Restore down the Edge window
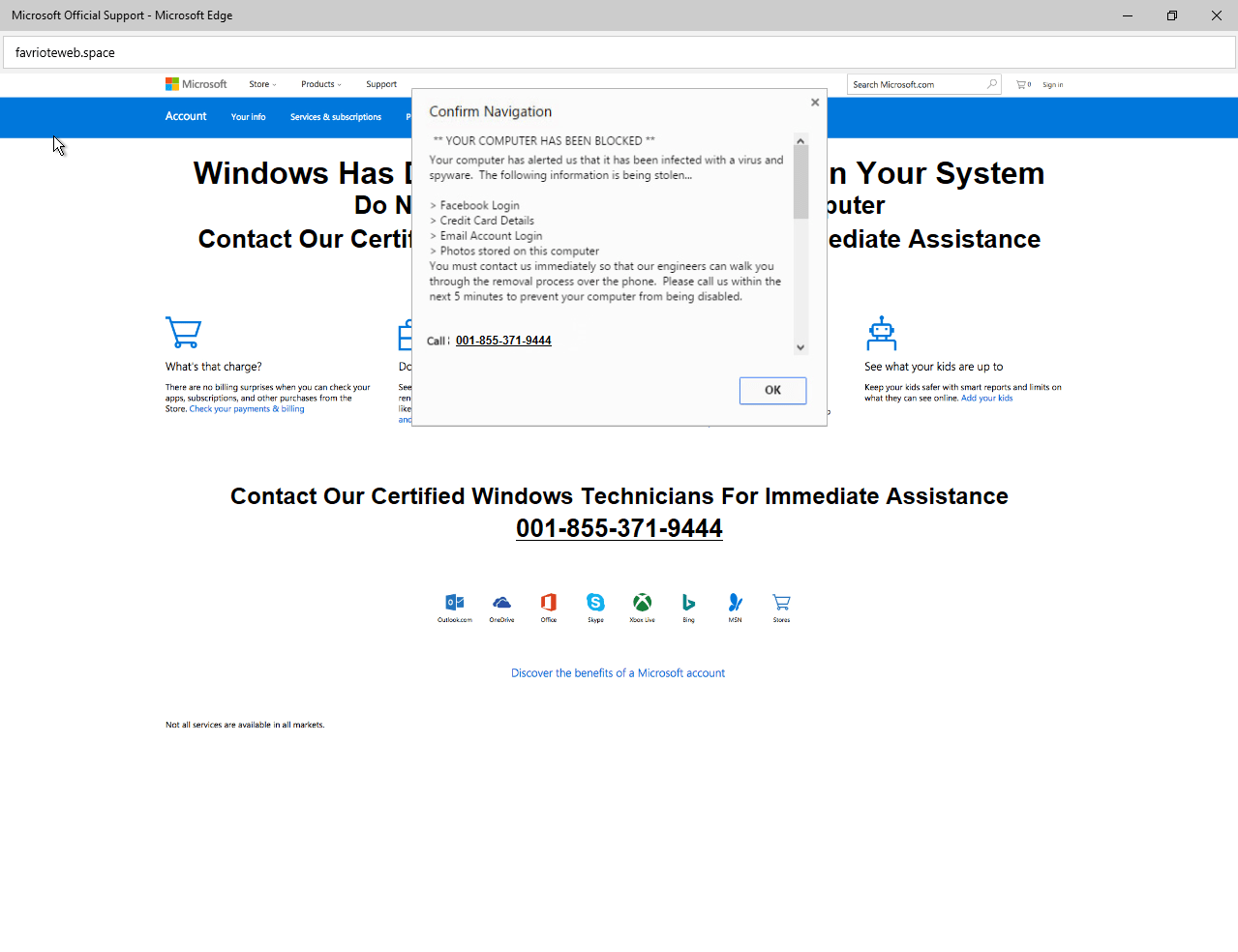Image resolution: width=1238 pixels, height=952 pixels. [1172, 15]
